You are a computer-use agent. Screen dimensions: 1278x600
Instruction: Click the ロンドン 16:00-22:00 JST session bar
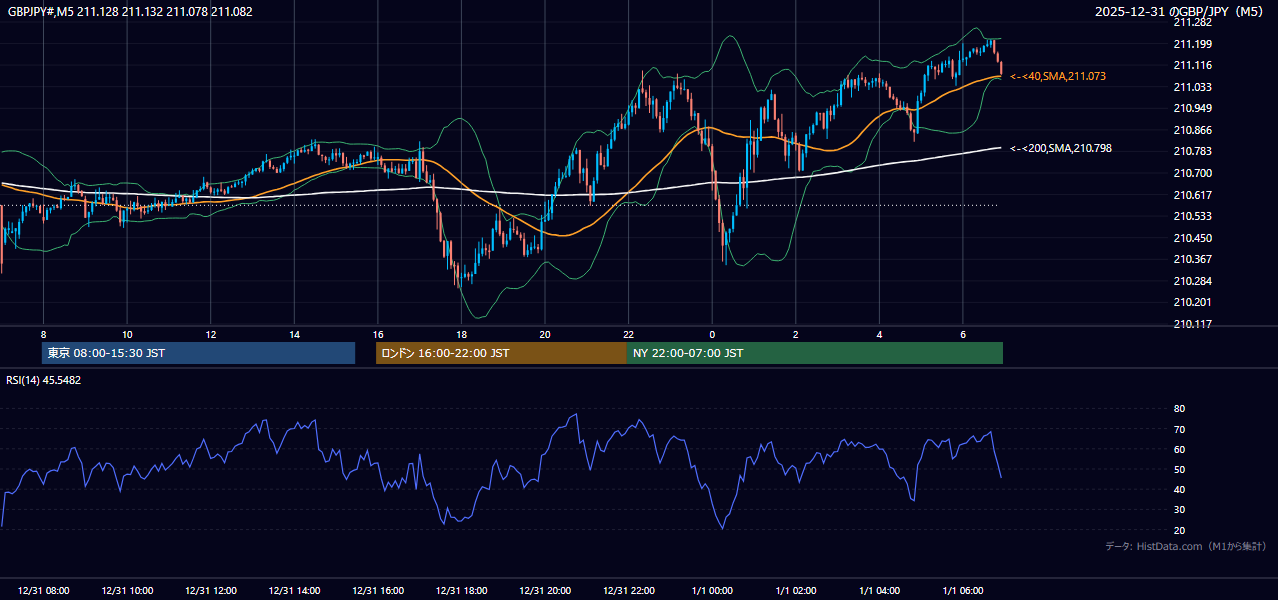501,353
